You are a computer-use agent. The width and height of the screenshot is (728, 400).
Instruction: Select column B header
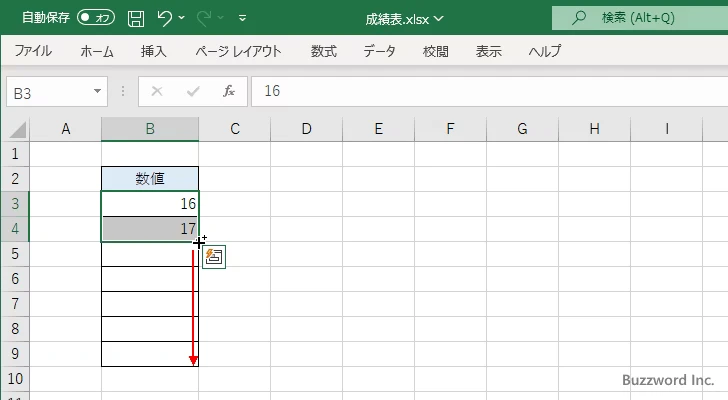(150, 129)
